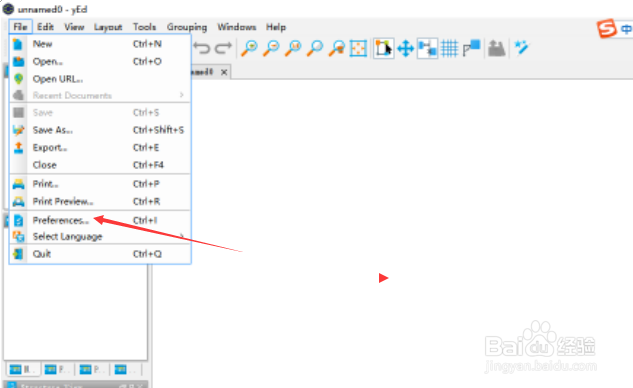Click the Open URL globe icon

click(18, 79)
